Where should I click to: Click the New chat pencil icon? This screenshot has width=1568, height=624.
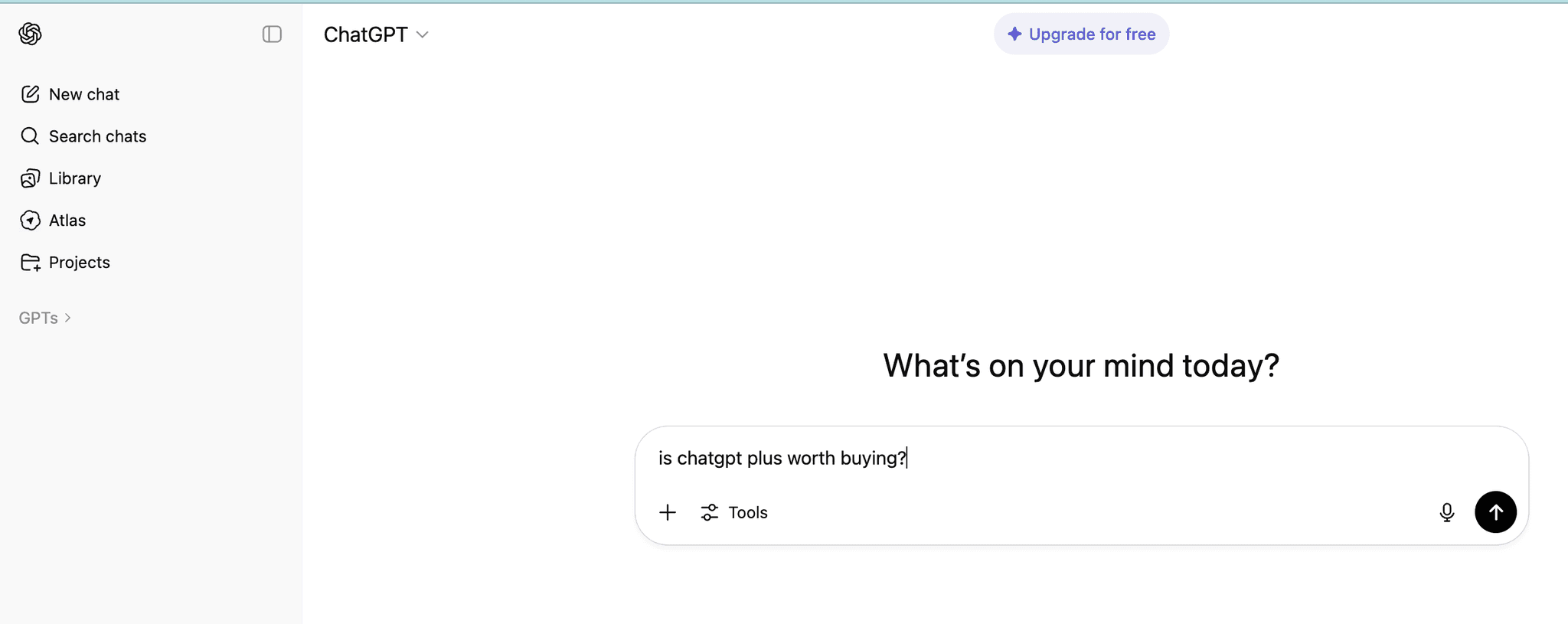30,94
